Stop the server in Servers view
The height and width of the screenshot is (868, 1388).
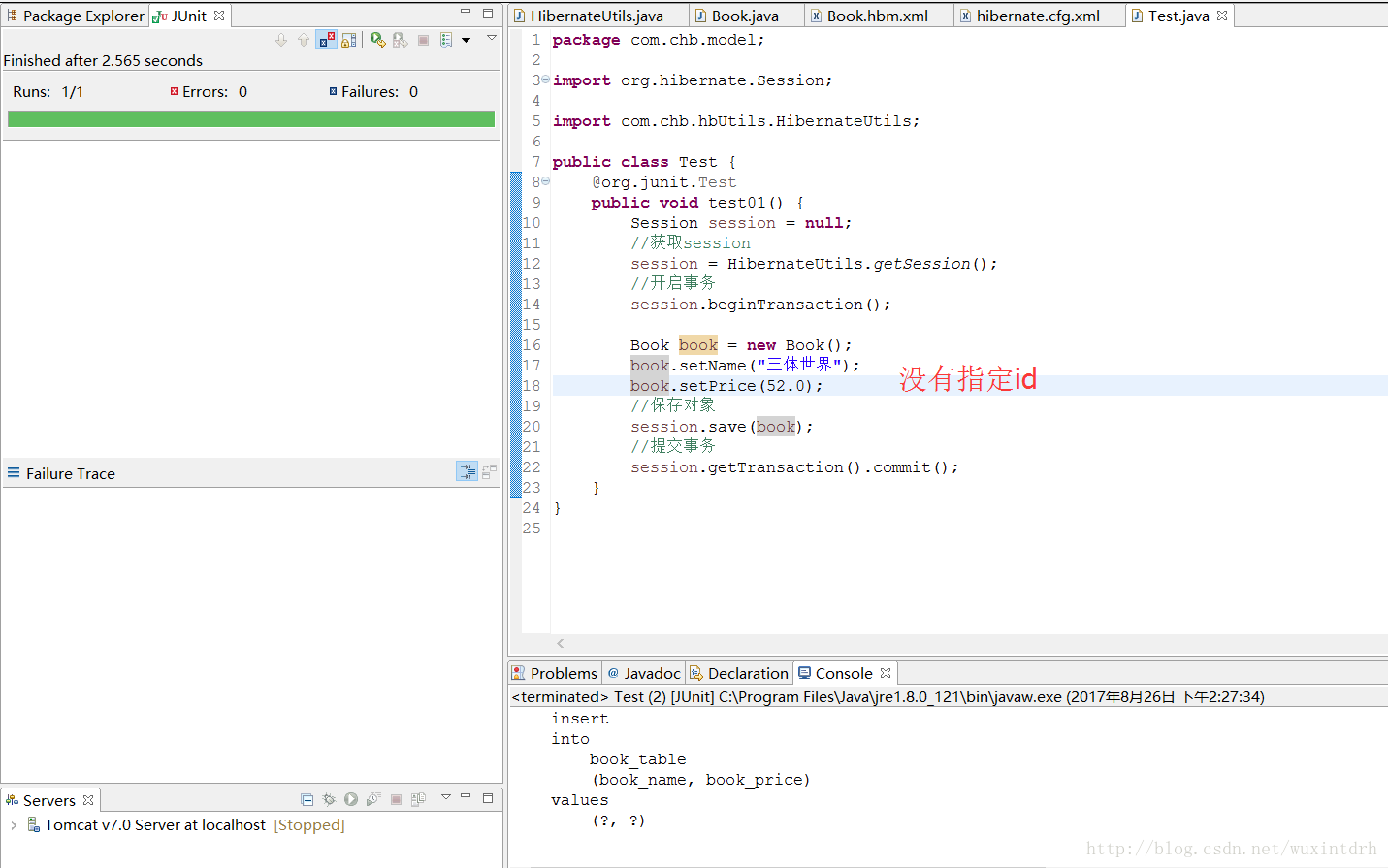396,799
